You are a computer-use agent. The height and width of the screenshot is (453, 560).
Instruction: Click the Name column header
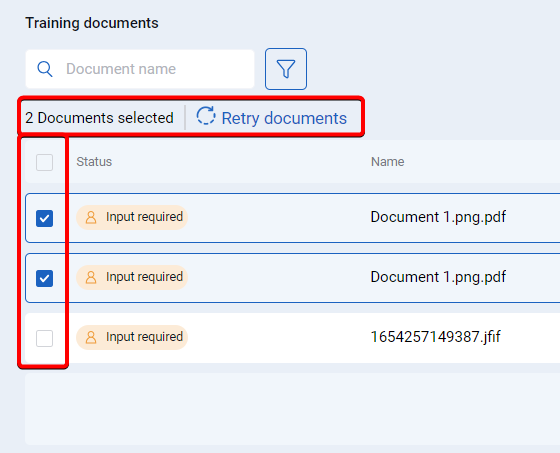click(388, 162)
